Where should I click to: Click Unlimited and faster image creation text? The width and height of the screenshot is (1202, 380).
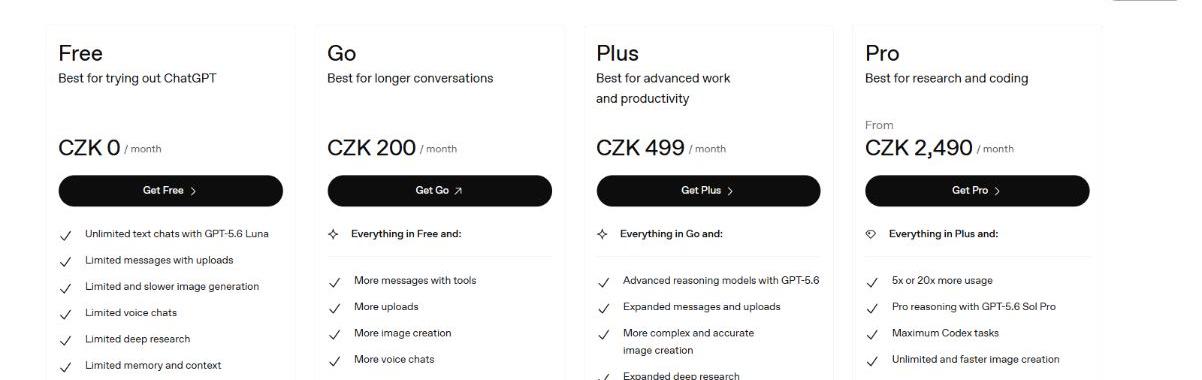975,359
